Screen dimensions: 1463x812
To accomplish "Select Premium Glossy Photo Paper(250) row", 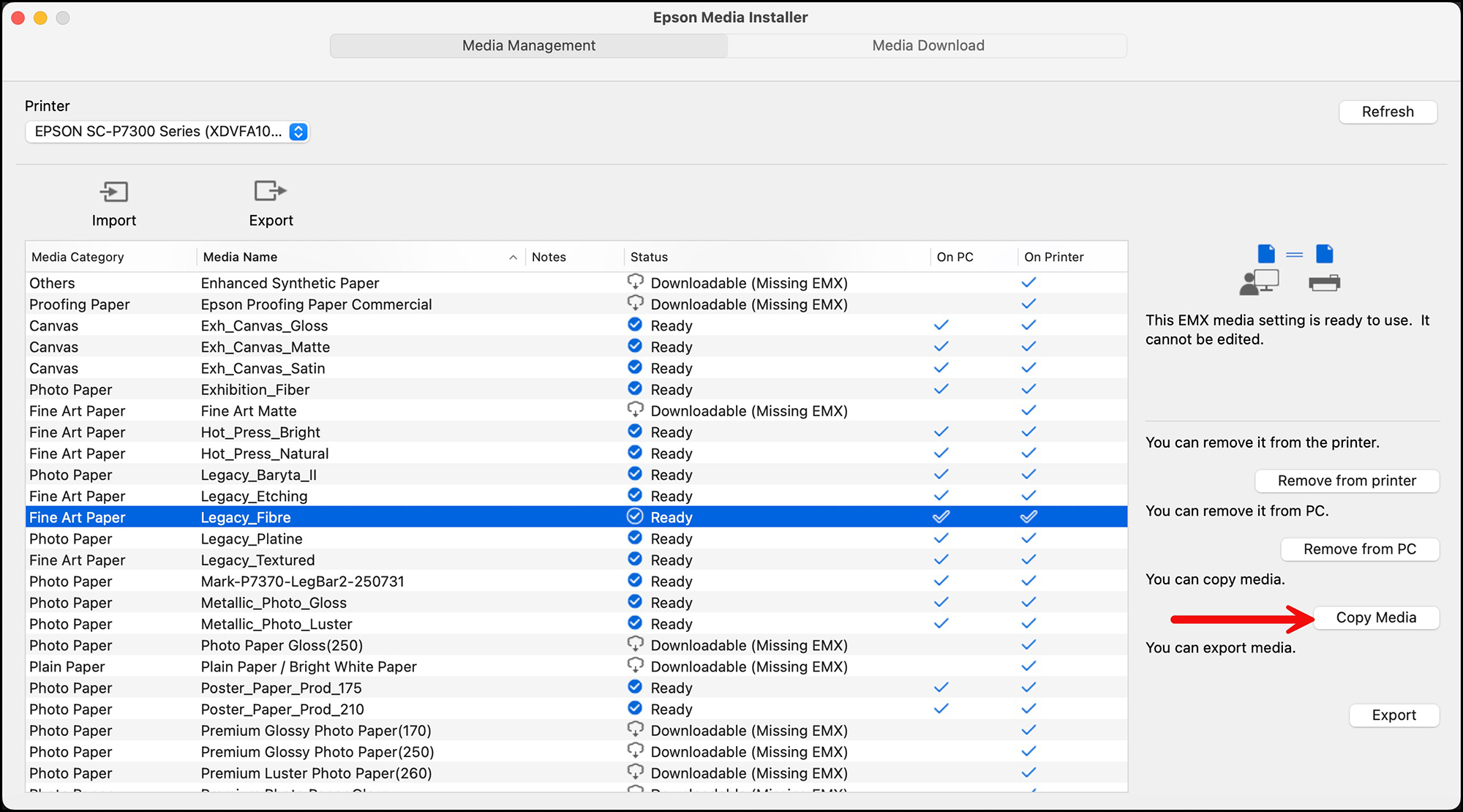I will coord(576,751).
